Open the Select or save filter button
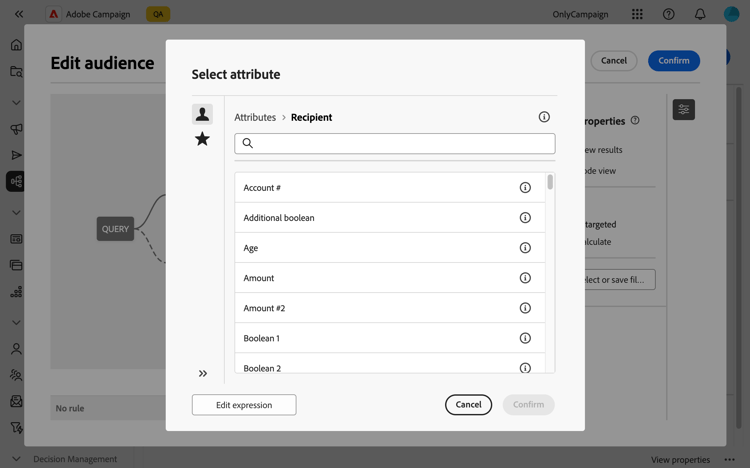The height and width of the screenshot is (468, 750). [x=619, y=279]
